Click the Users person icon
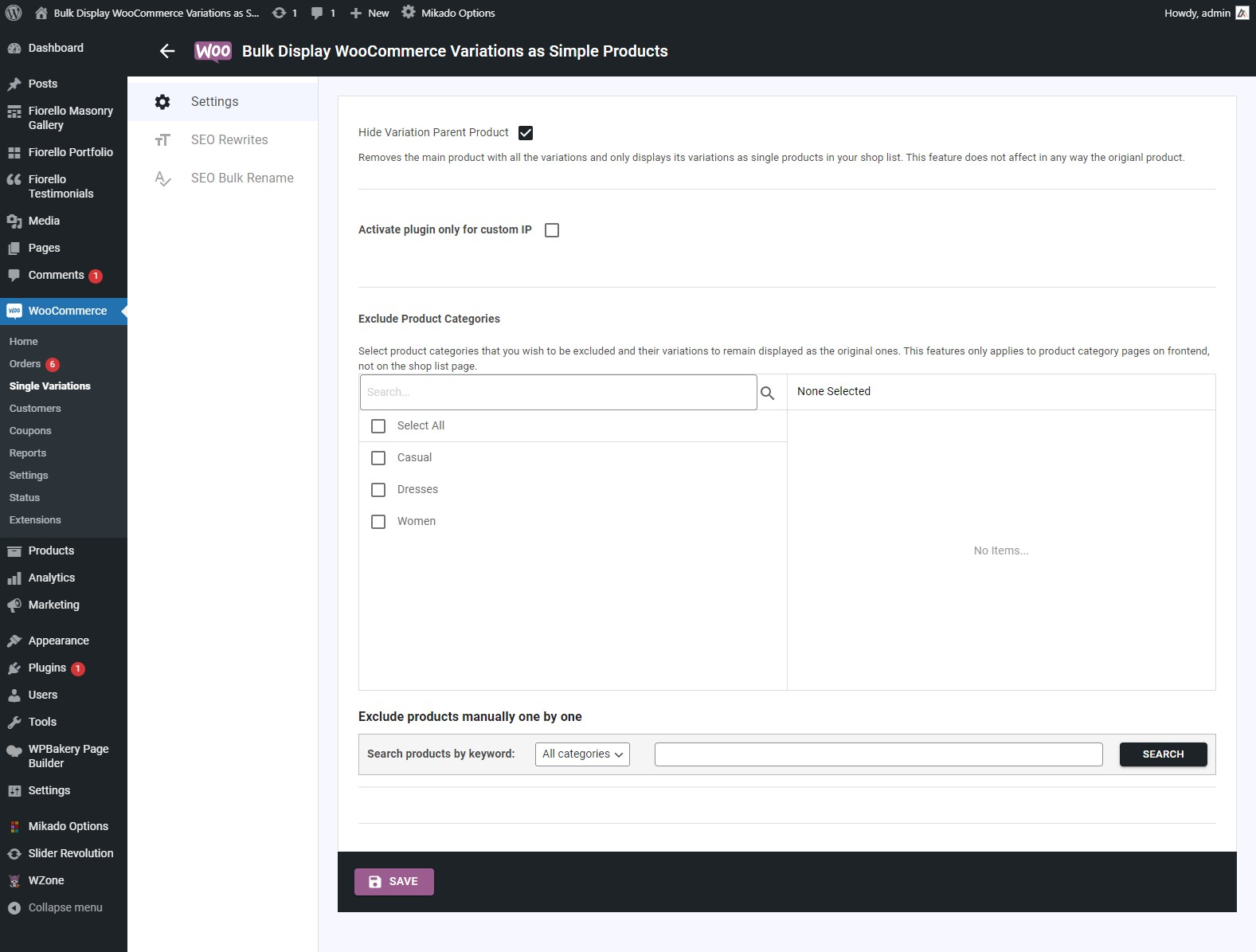The width and height of the screenshot is (1256, 952). point(14,695)
